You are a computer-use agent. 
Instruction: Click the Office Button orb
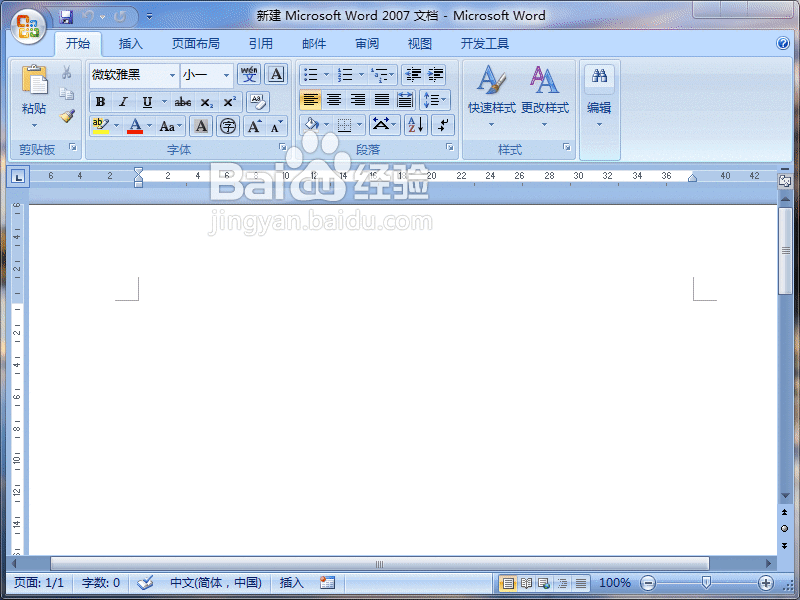(28, 27)
